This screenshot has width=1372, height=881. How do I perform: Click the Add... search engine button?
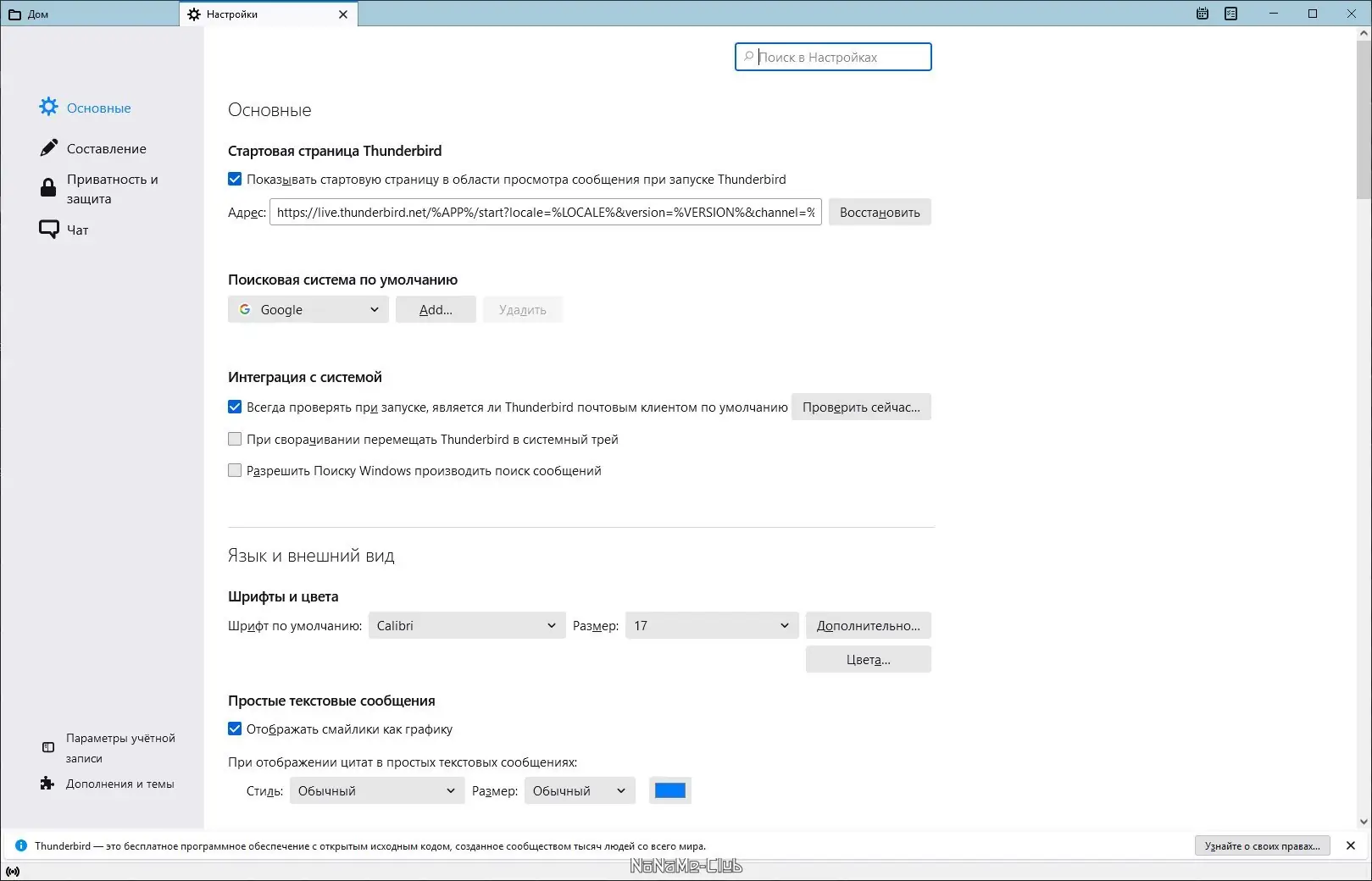[436, 309]
